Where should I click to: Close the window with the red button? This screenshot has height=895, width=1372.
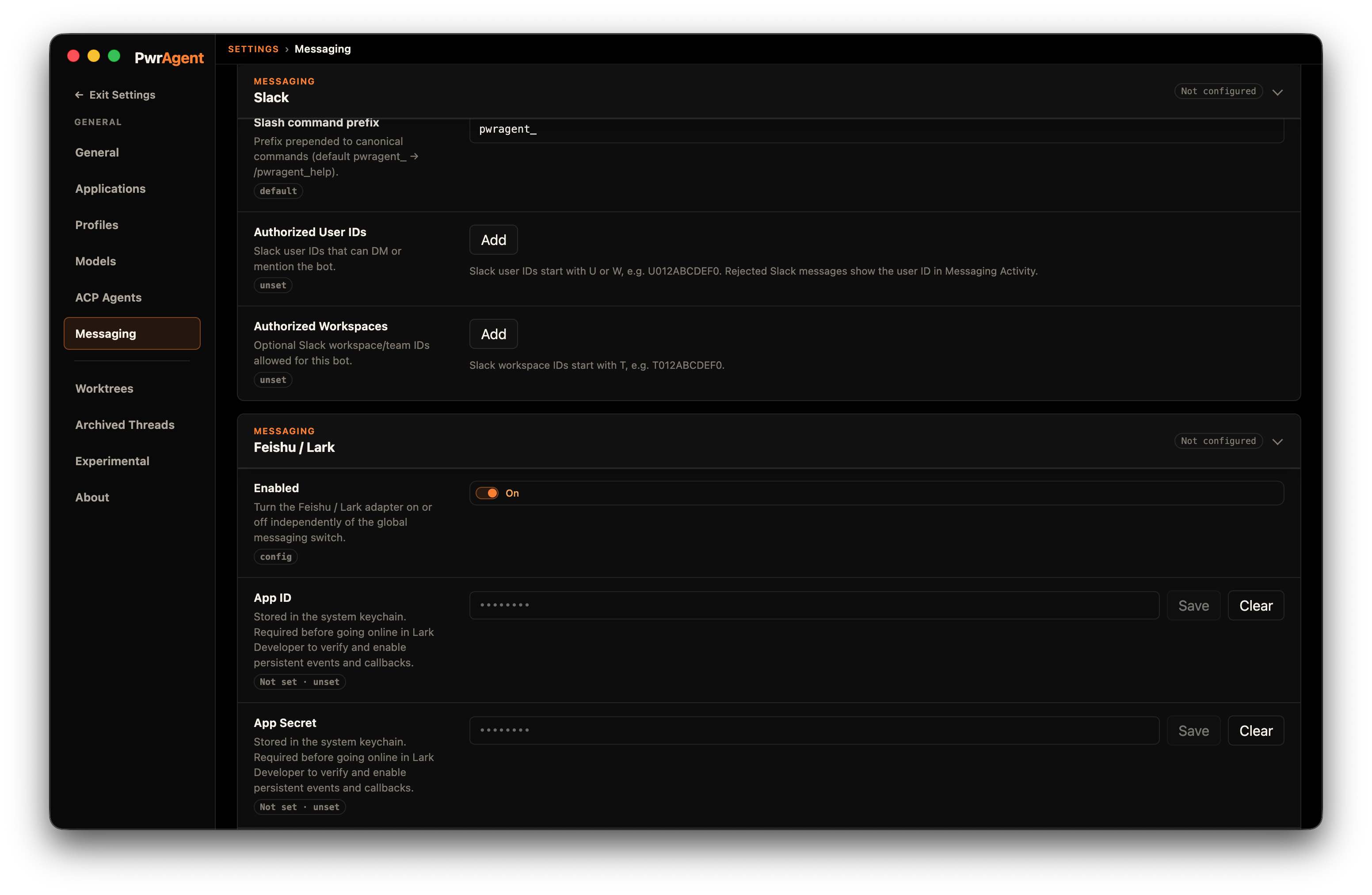73,56
